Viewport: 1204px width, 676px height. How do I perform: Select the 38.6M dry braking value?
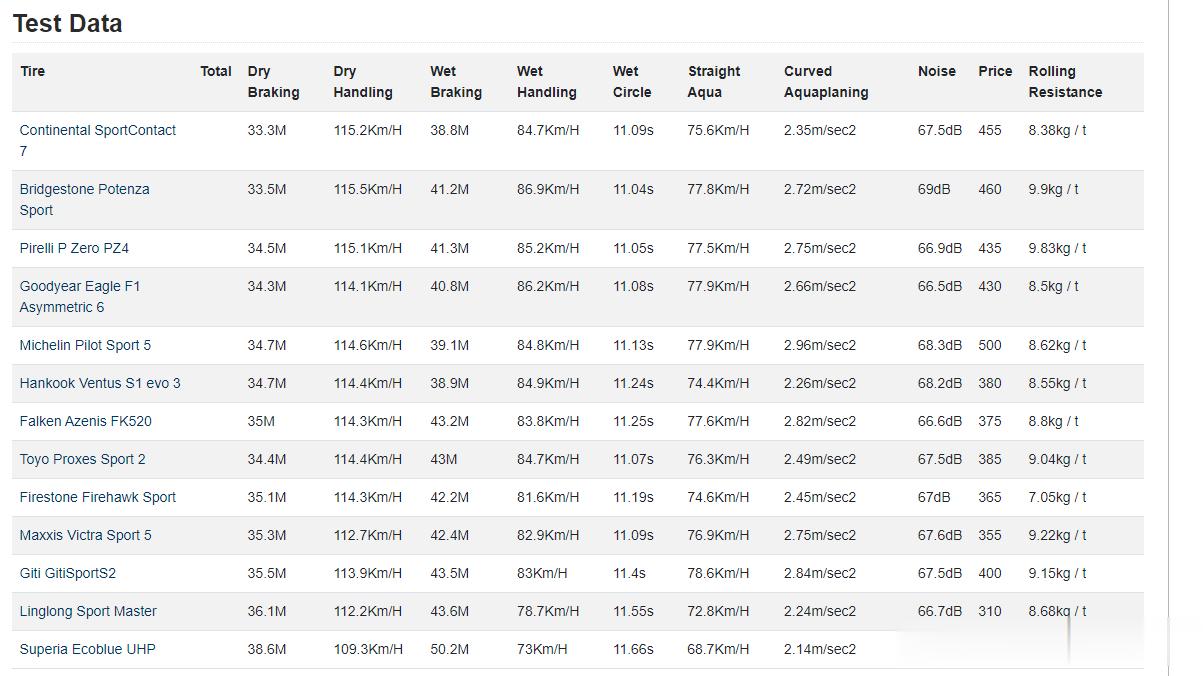(x=267, y=649)
